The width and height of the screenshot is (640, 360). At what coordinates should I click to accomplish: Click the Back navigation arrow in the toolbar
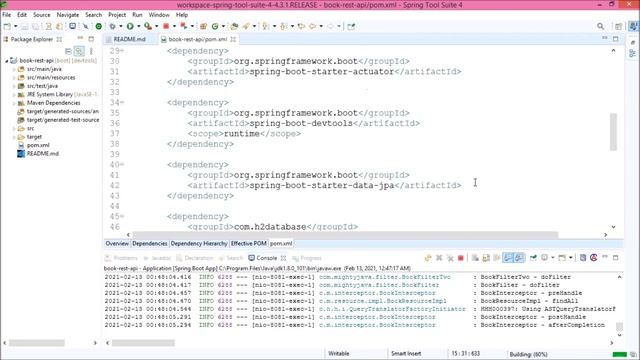click(312, 26)
